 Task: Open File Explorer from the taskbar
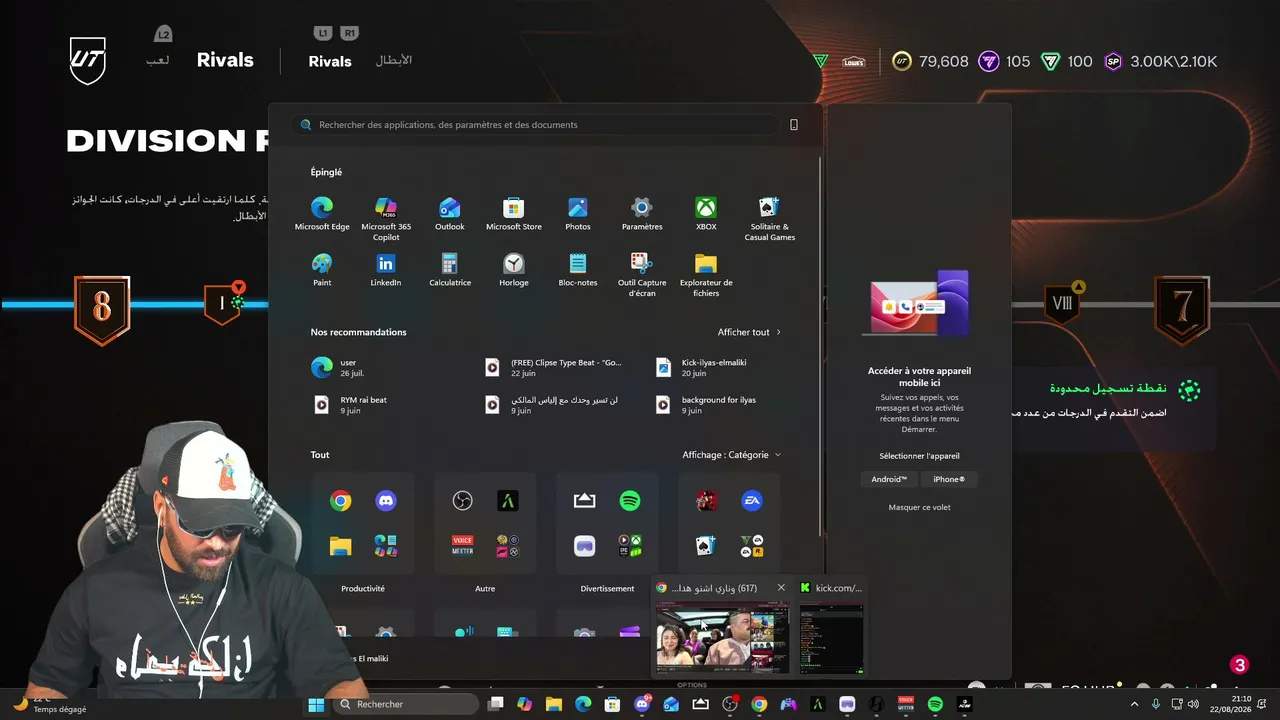point(554,705)
